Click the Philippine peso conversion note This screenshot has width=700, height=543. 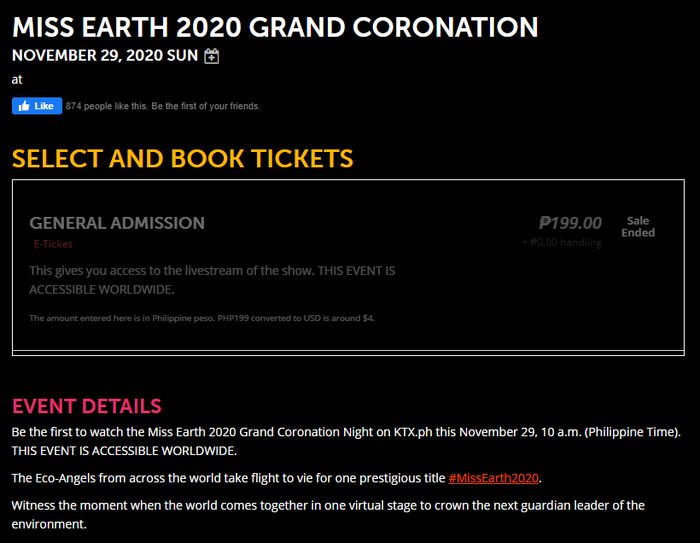coord(202,318)
